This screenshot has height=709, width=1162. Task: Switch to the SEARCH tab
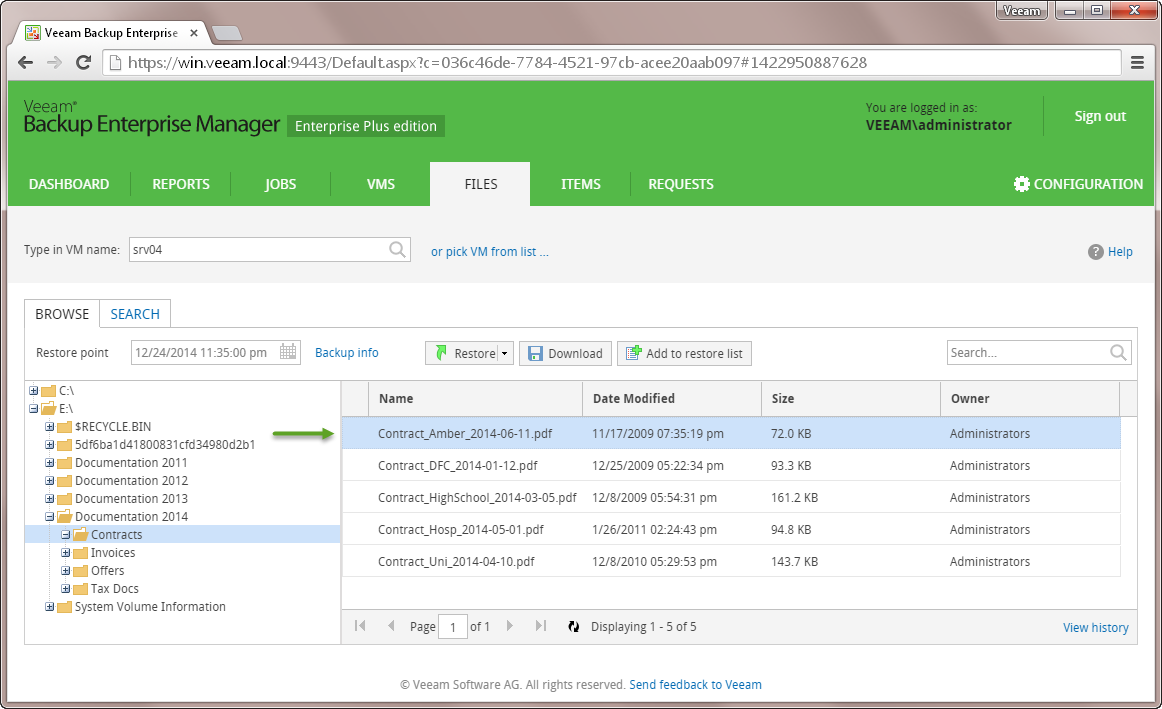tap(135, 314)
